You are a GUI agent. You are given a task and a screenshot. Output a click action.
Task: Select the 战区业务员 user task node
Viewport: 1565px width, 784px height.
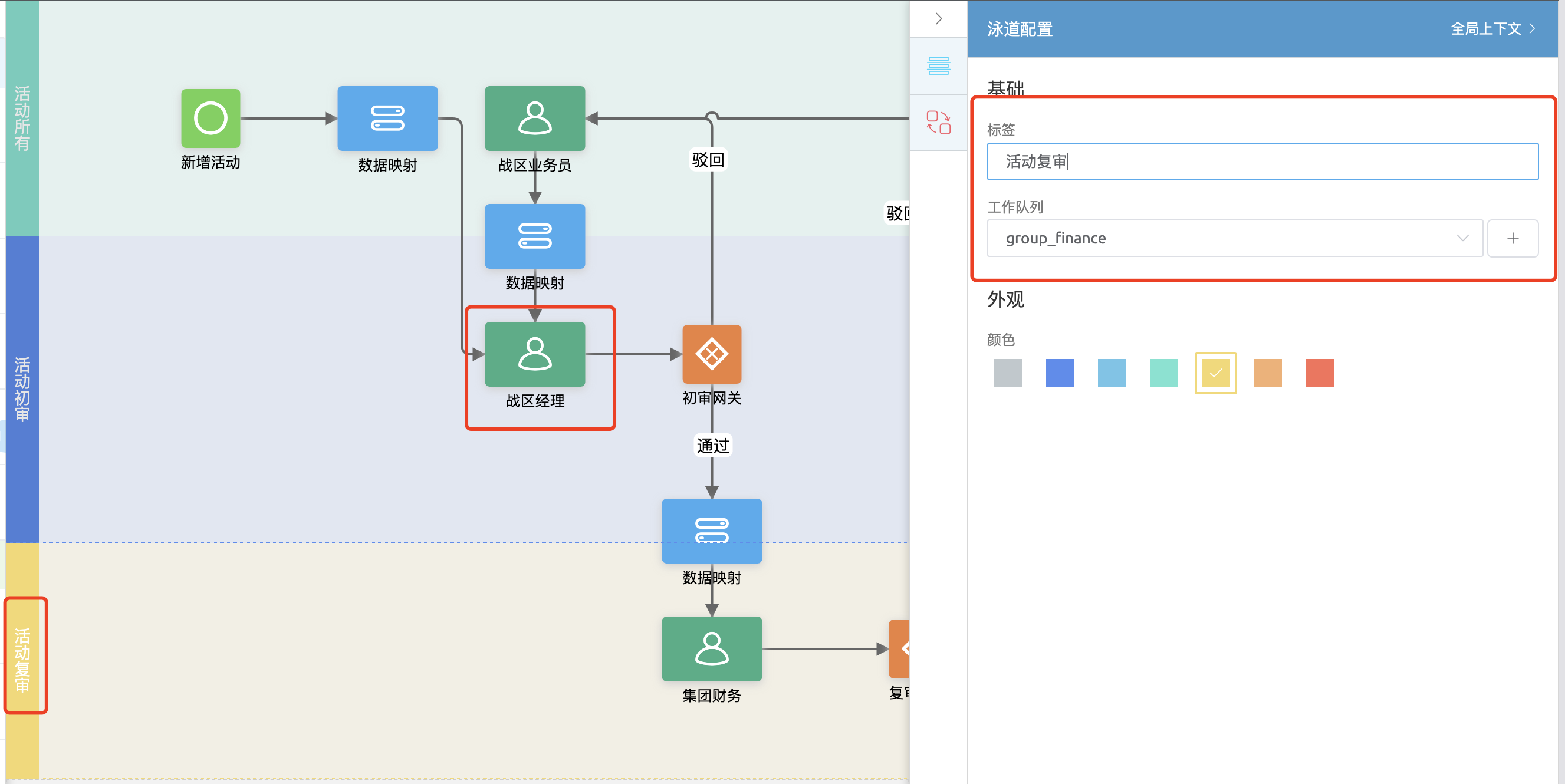click(534, 118)
